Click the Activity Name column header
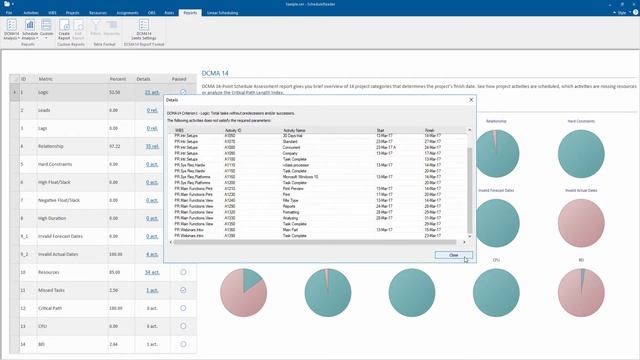The image size is (640, 360). 294,130
